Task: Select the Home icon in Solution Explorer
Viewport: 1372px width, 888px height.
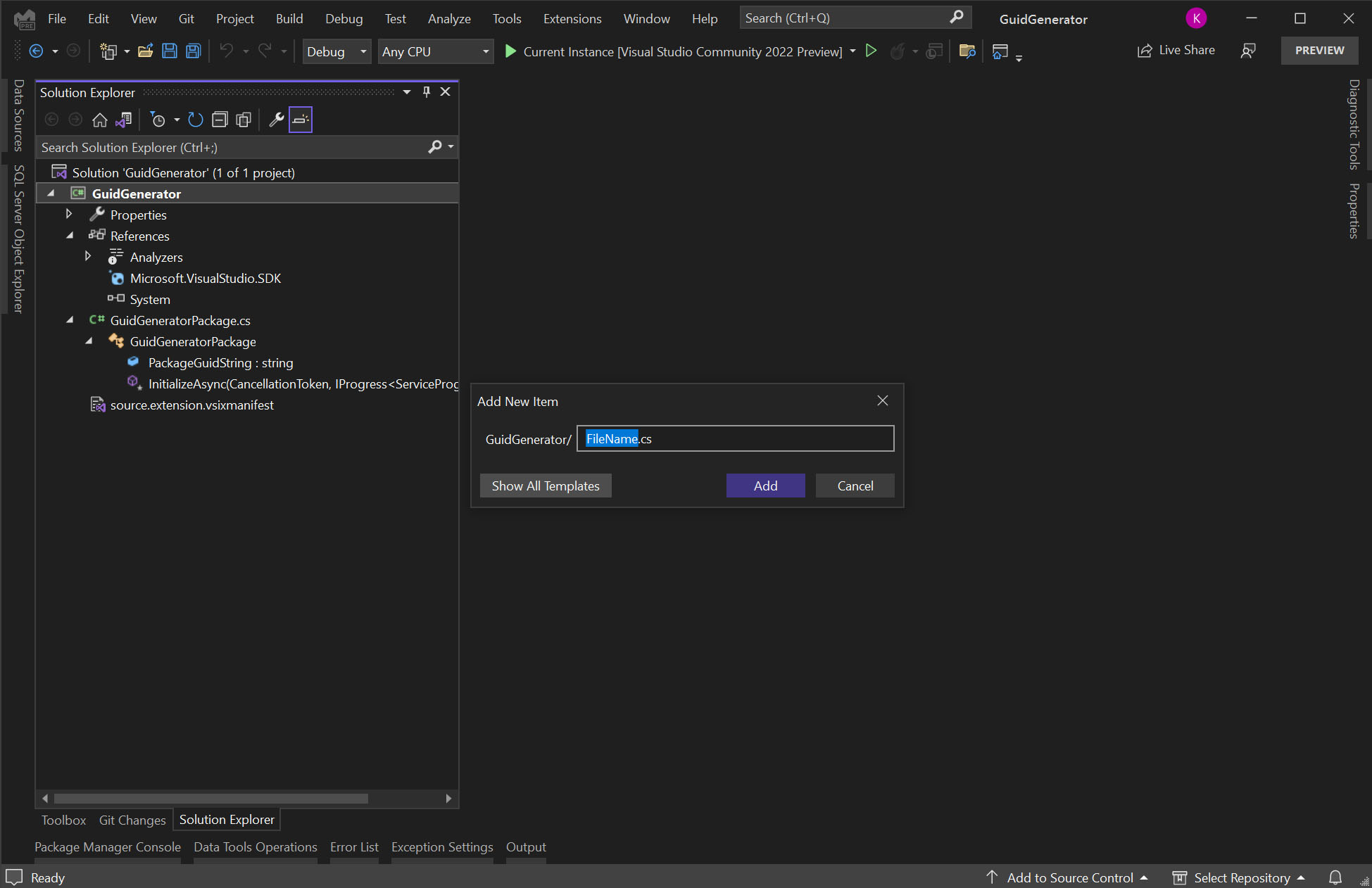Action: [99, 120]
